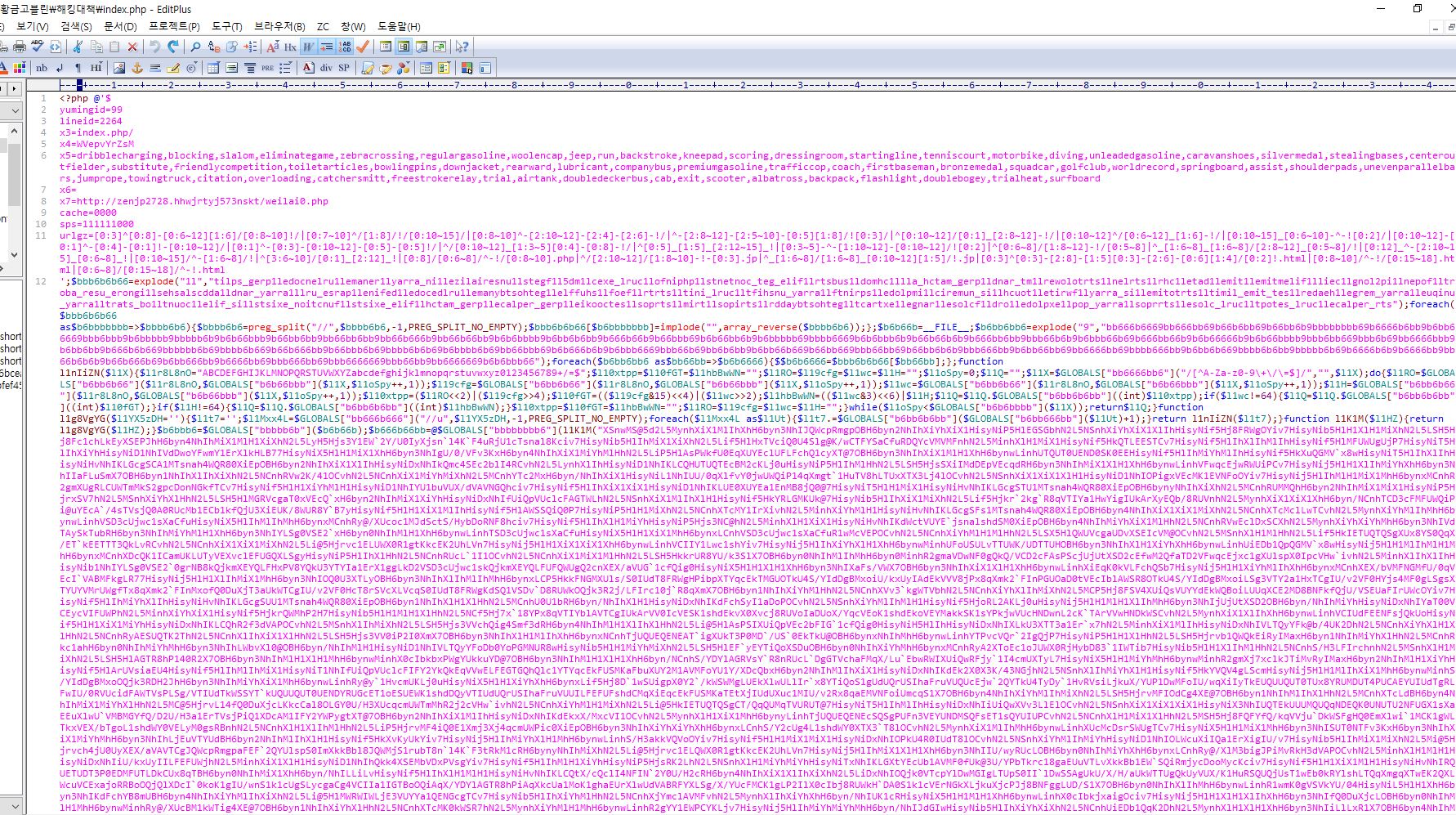Click the coffee cup applet icon
This screenshot has width=1456, height=815.
tap(385, 68)
